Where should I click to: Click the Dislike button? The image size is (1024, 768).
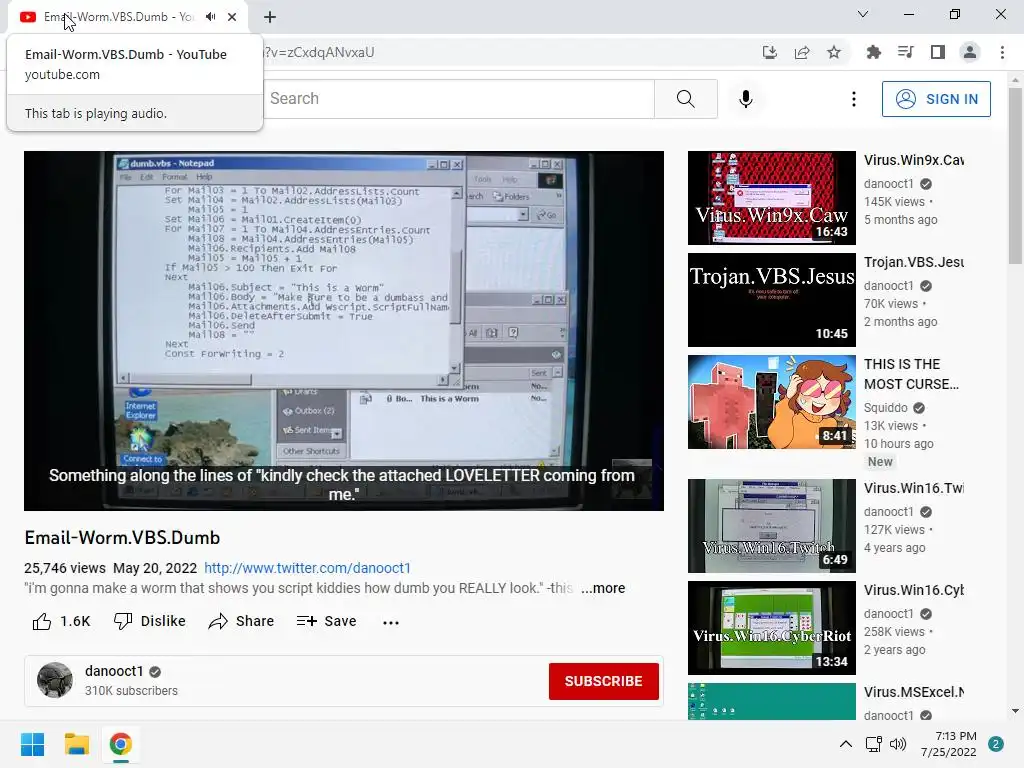pos(150,621)
